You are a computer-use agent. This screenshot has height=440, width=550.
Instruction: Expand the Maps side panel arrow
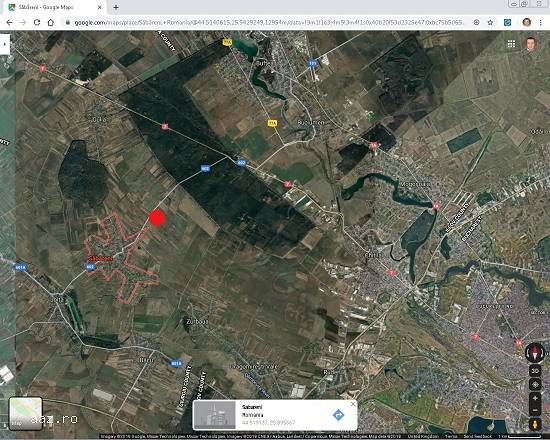(x=5, y=44)
